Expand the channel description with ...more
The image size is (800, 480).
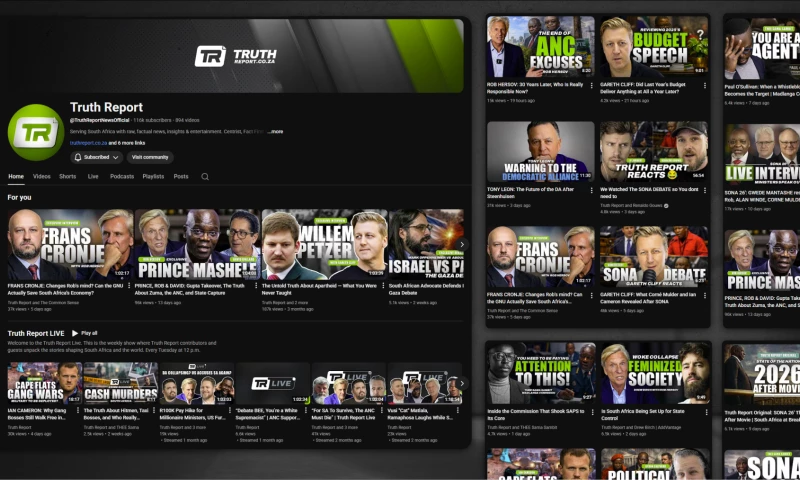(275, 132)
